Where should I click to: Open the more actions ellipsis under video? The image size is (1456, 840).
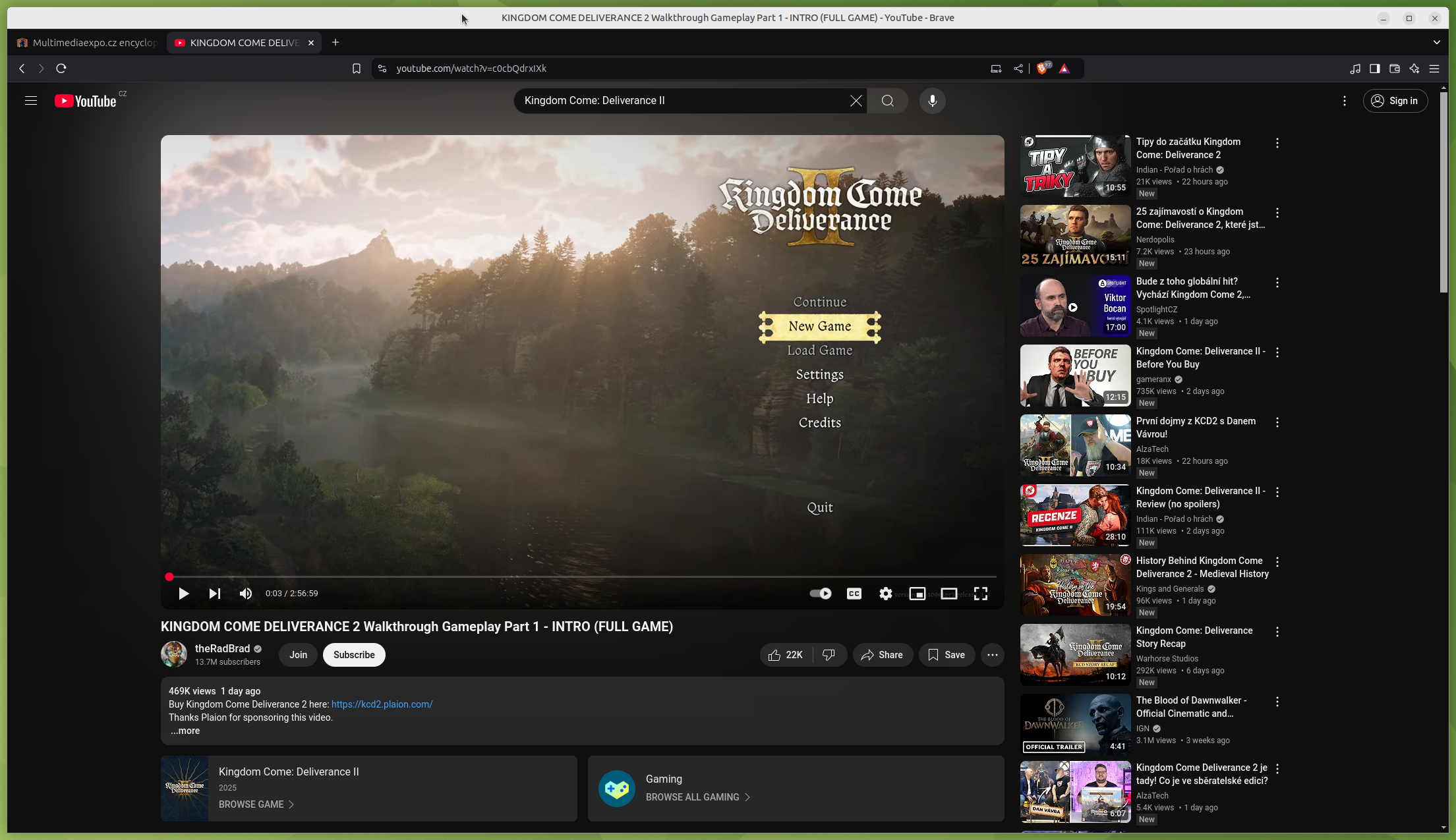pyautogui.click(x=992, y=655)
